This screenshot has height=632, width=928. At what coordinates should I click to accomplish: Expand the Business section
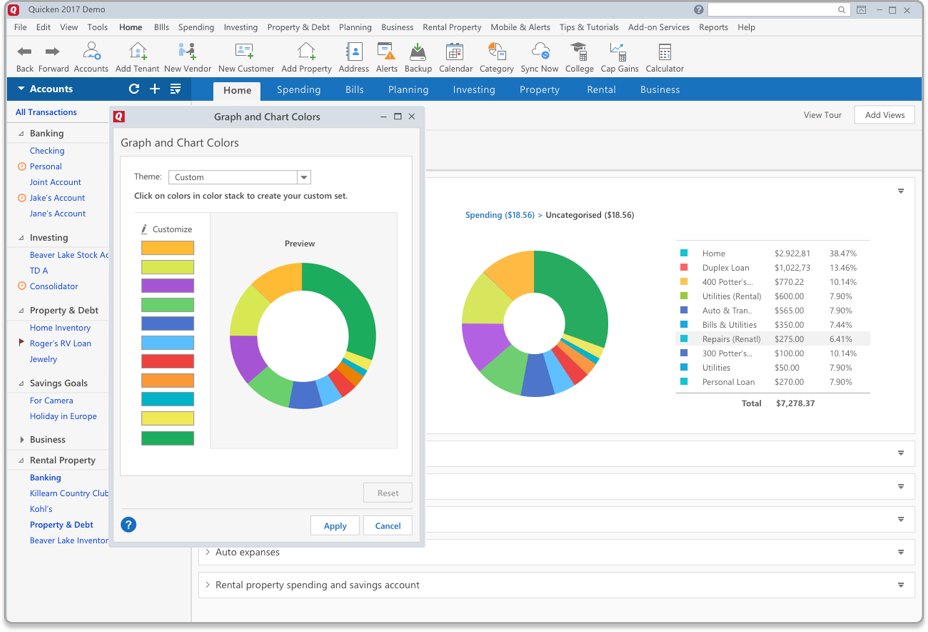coord(22,440)
